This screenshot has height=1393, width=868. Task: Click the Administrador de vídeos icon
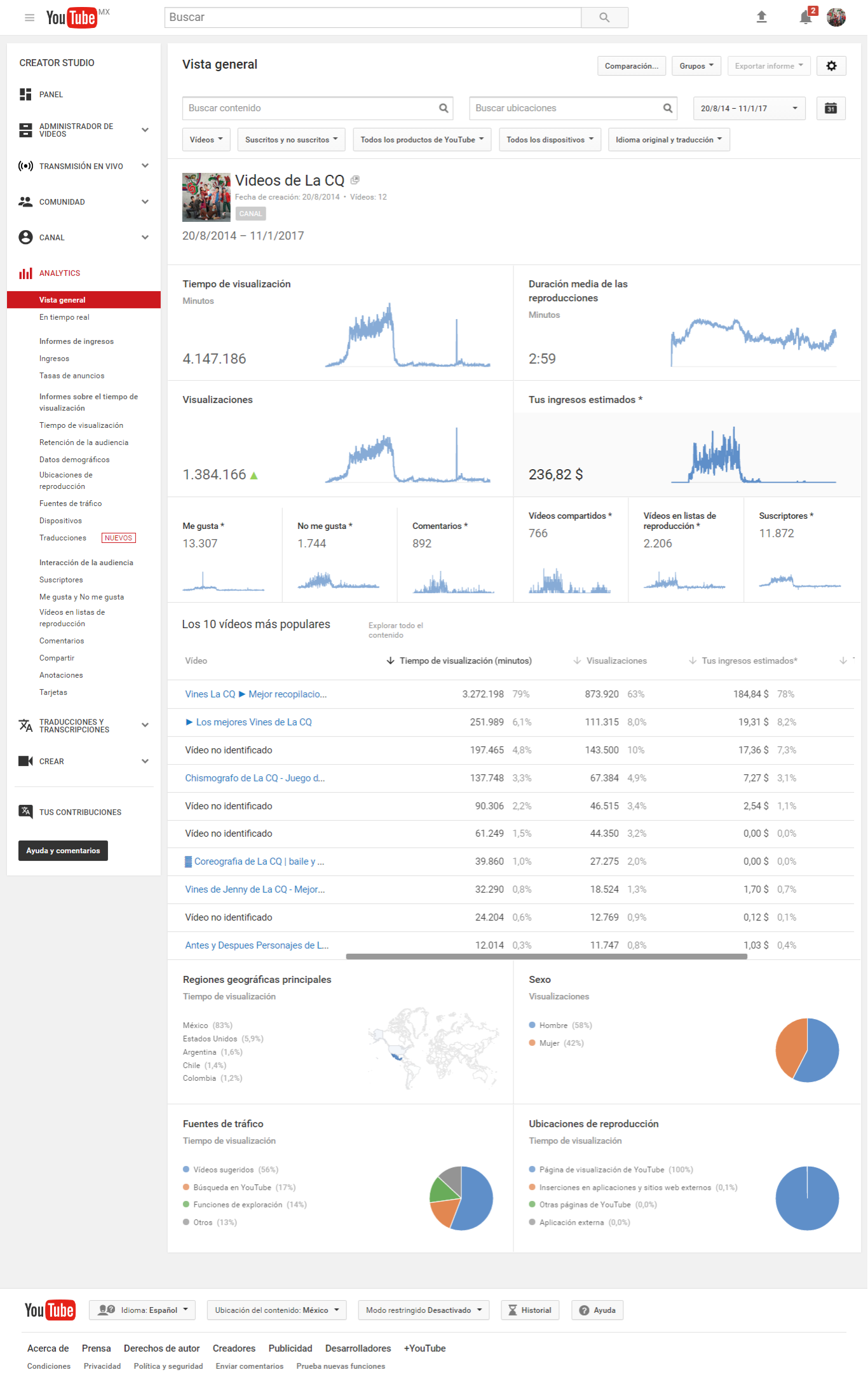[25, 130]
